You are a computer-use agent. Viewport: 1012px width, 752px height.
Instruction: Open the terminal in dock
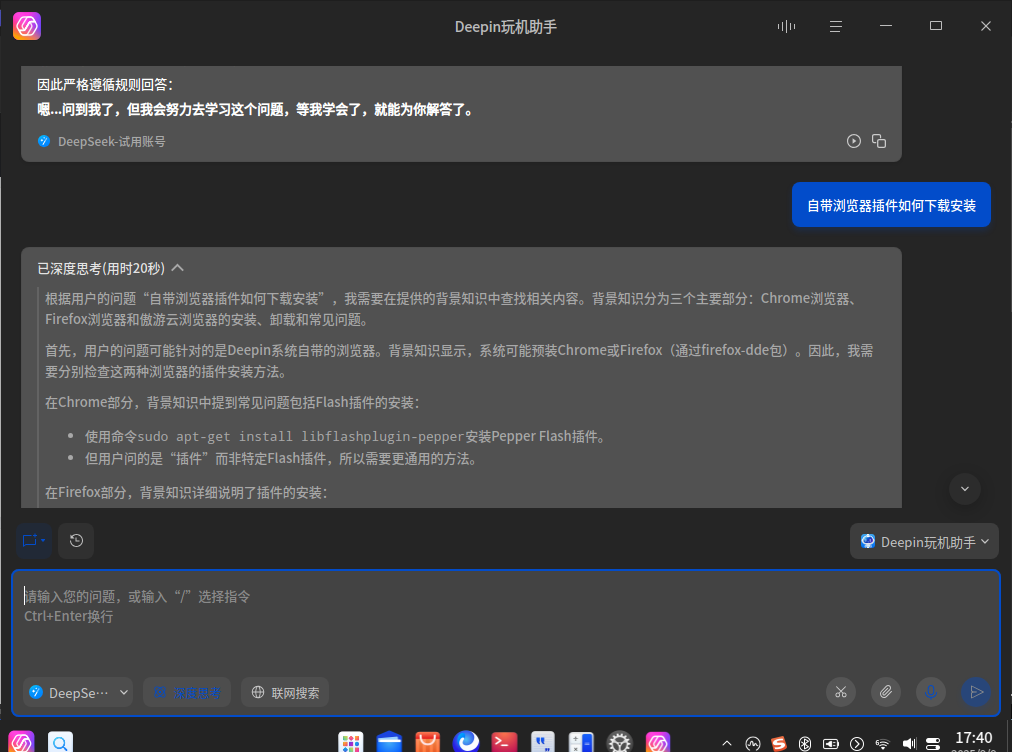tap(504, 742)
